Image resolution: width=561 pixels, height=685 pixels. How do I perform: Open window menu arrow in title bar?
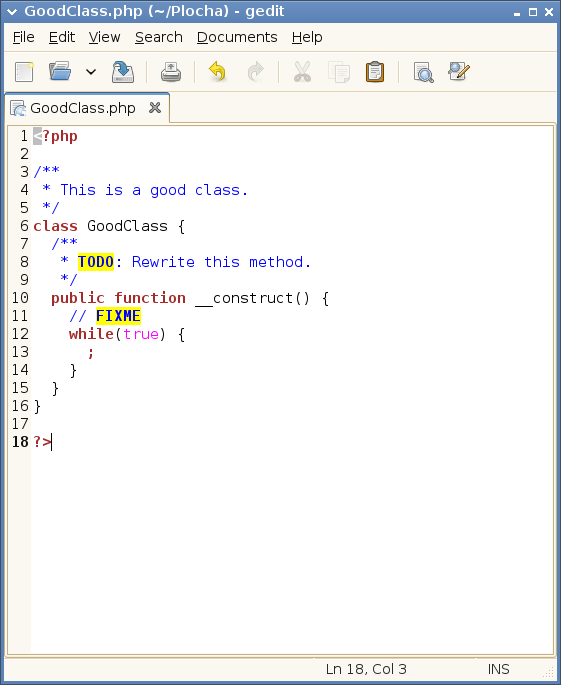click(12, 12)
